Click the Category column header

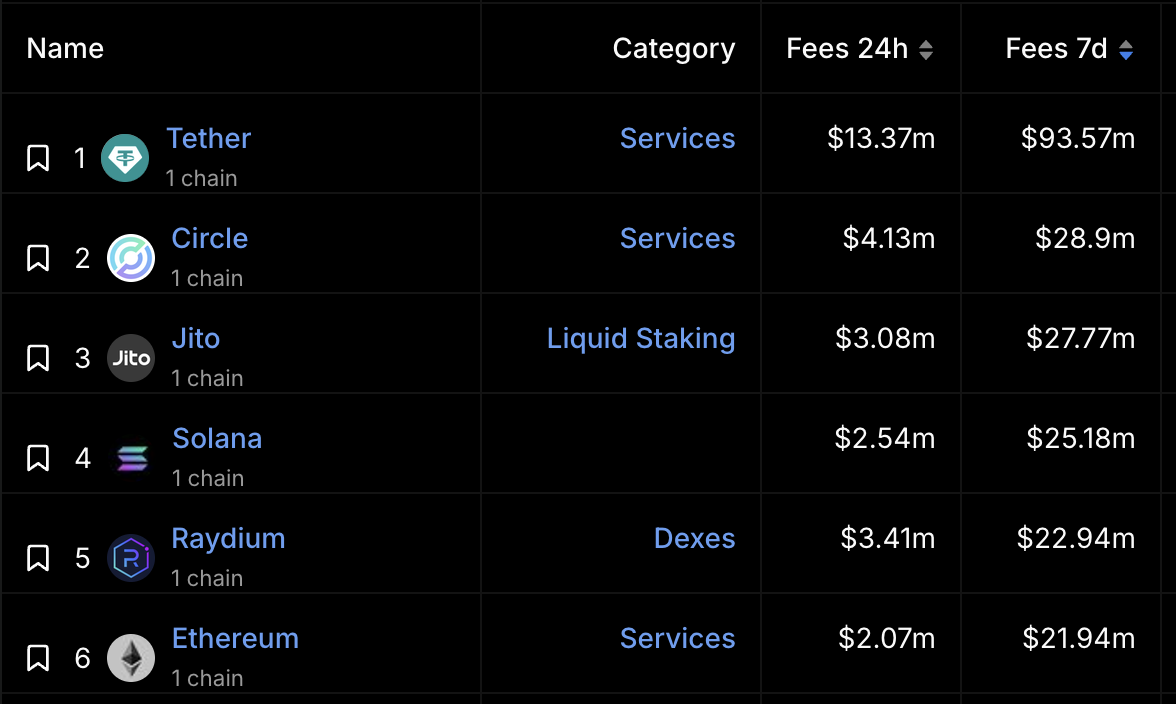point(673,47)
